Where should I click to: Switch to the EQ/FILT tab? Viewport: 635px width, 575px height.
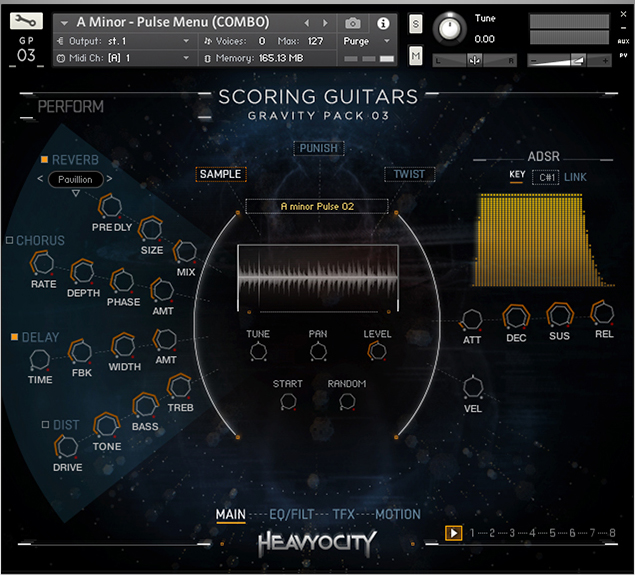click(x=292, y=514)
